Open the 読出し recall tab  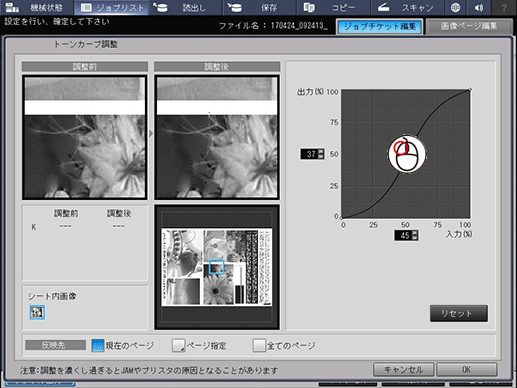(x=185, y=7)
